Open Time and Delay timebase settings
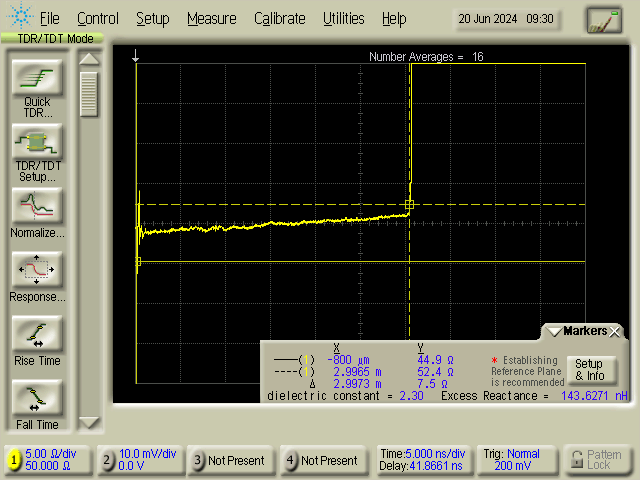The width and height of the screenshot is (640, 480). pyautogui.click(x=422, y=460)
